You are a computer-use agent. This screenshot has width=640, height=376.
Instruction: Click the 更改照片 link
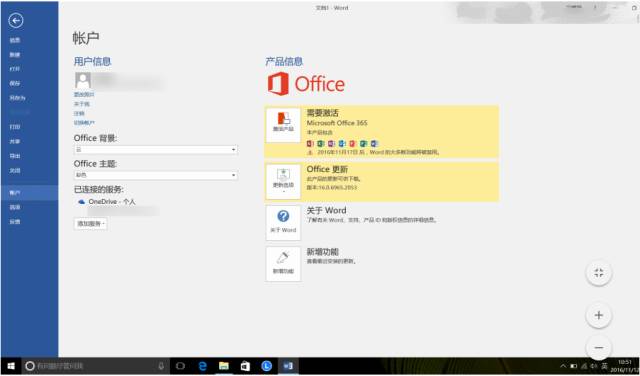[84, 94]
